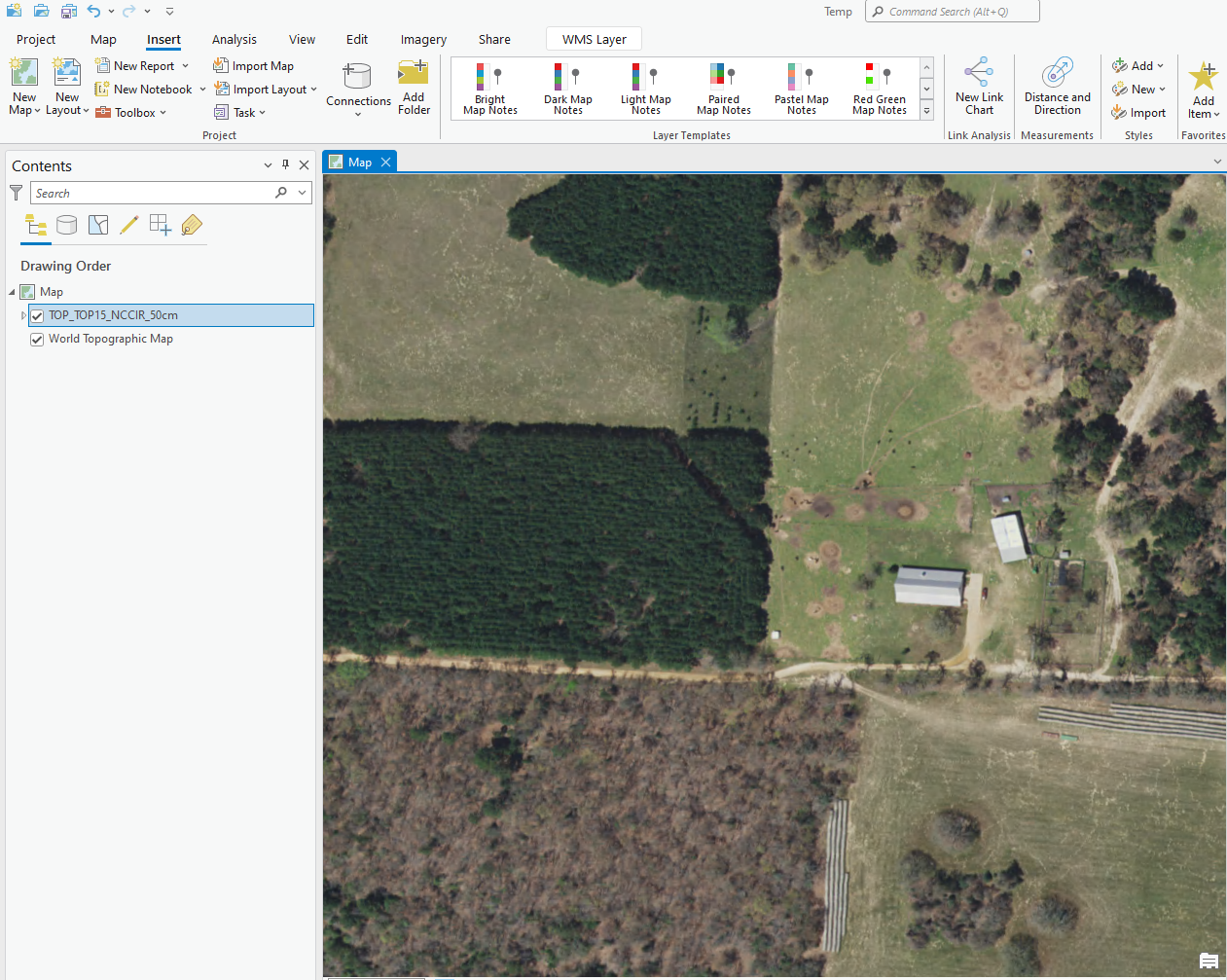Choose Bright Map Notes template

(x=489, y=90)
